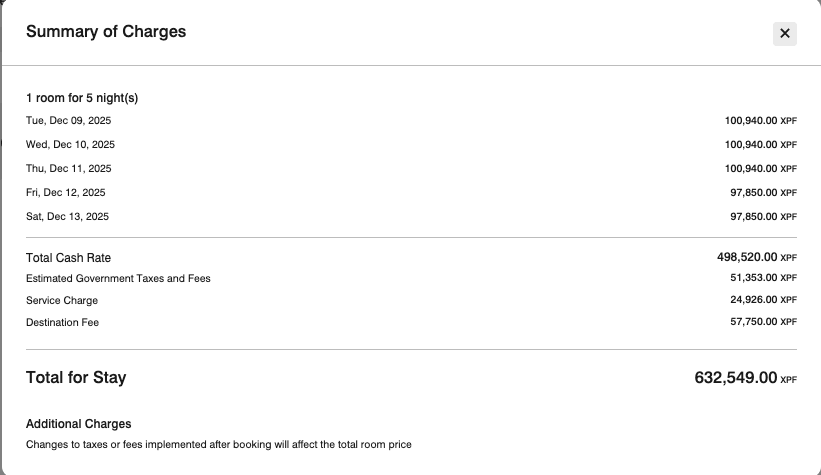Click the 632,549.00 XPF grand total

click(x=745, y=378)
